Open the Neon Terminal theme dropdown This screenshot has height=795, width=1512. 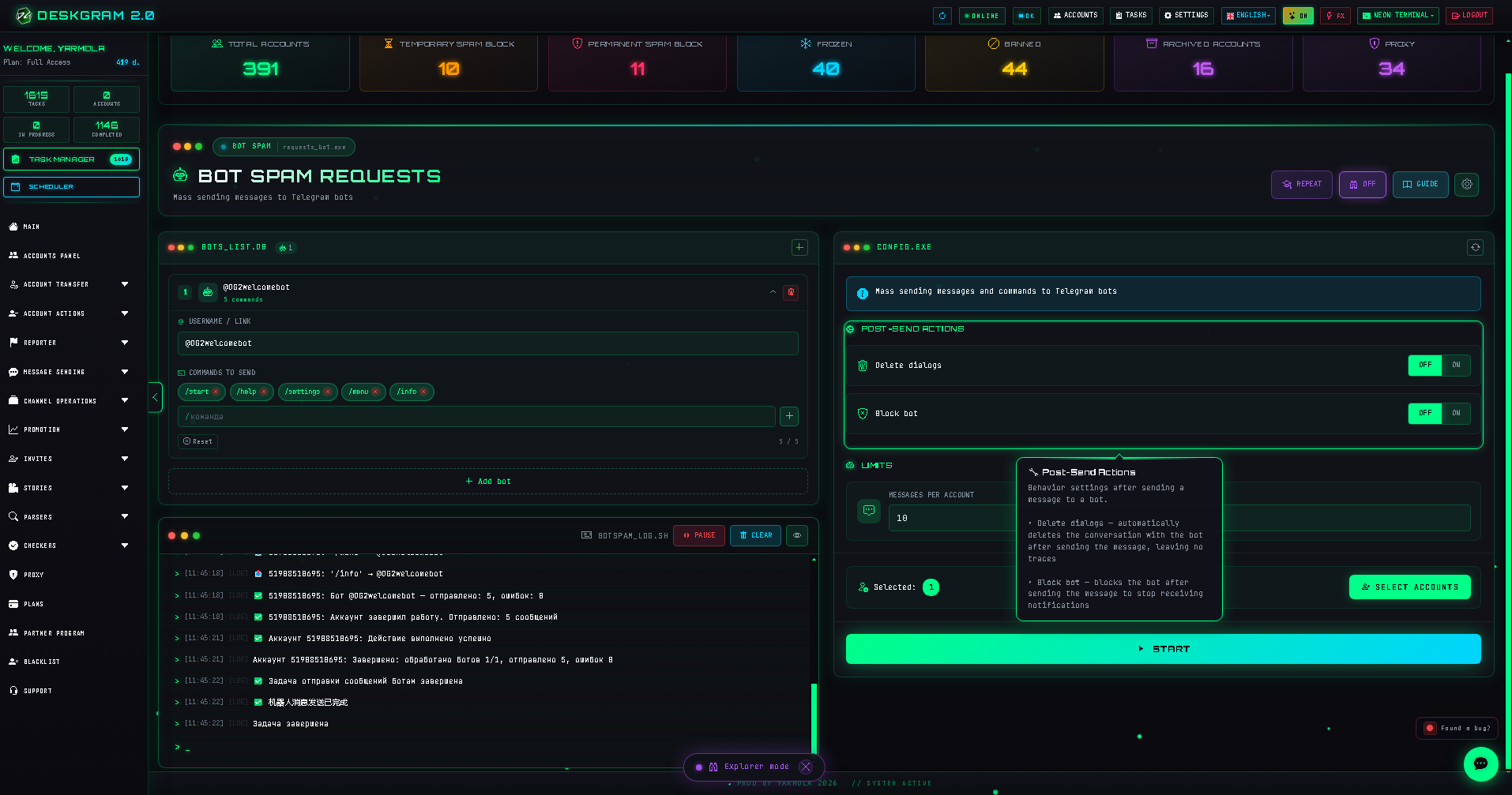coord(1398,15)
